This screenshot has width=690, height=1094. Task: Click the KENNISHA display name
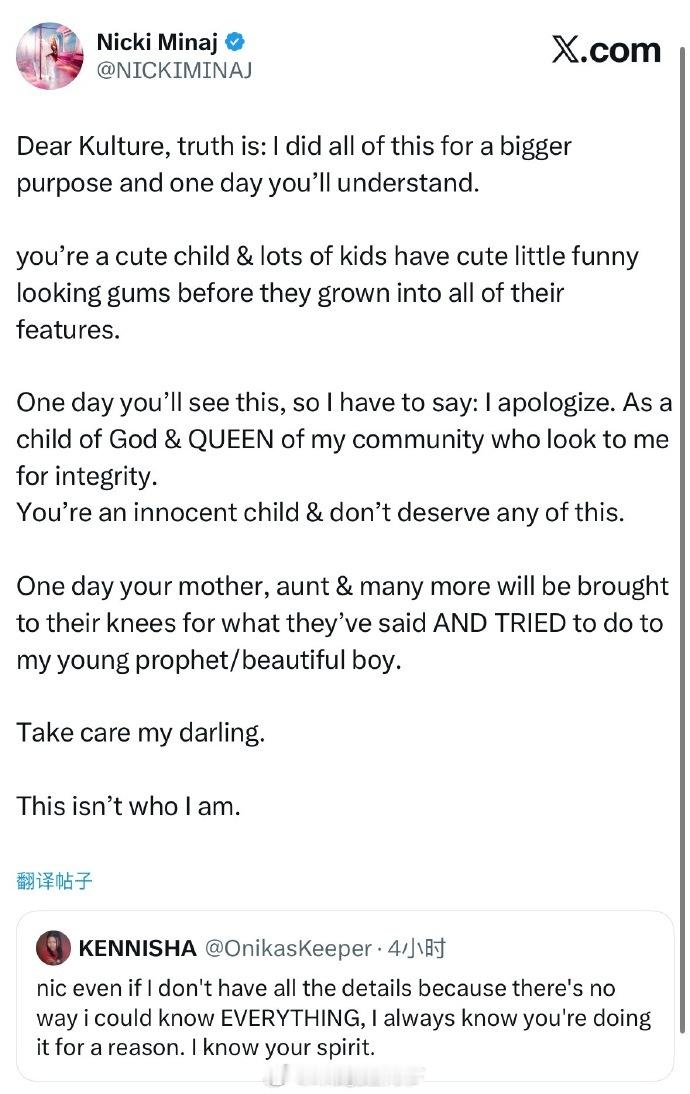tap(137, 948)
